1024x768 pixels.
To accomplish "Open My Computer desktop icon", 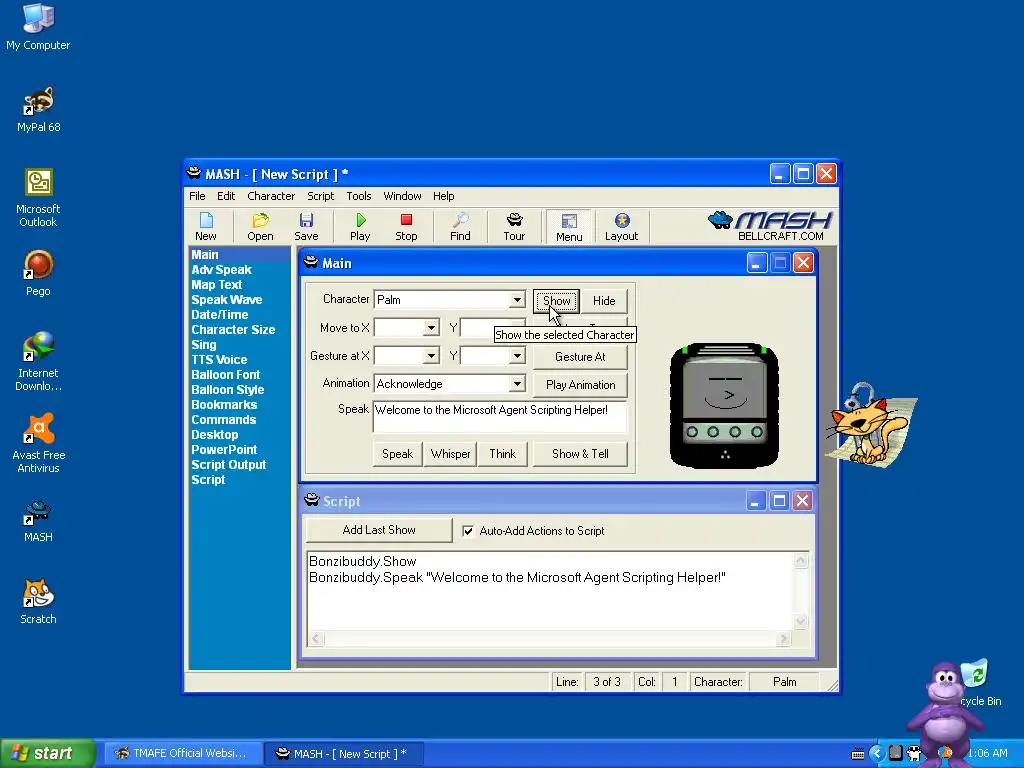I will click(38, 27).
